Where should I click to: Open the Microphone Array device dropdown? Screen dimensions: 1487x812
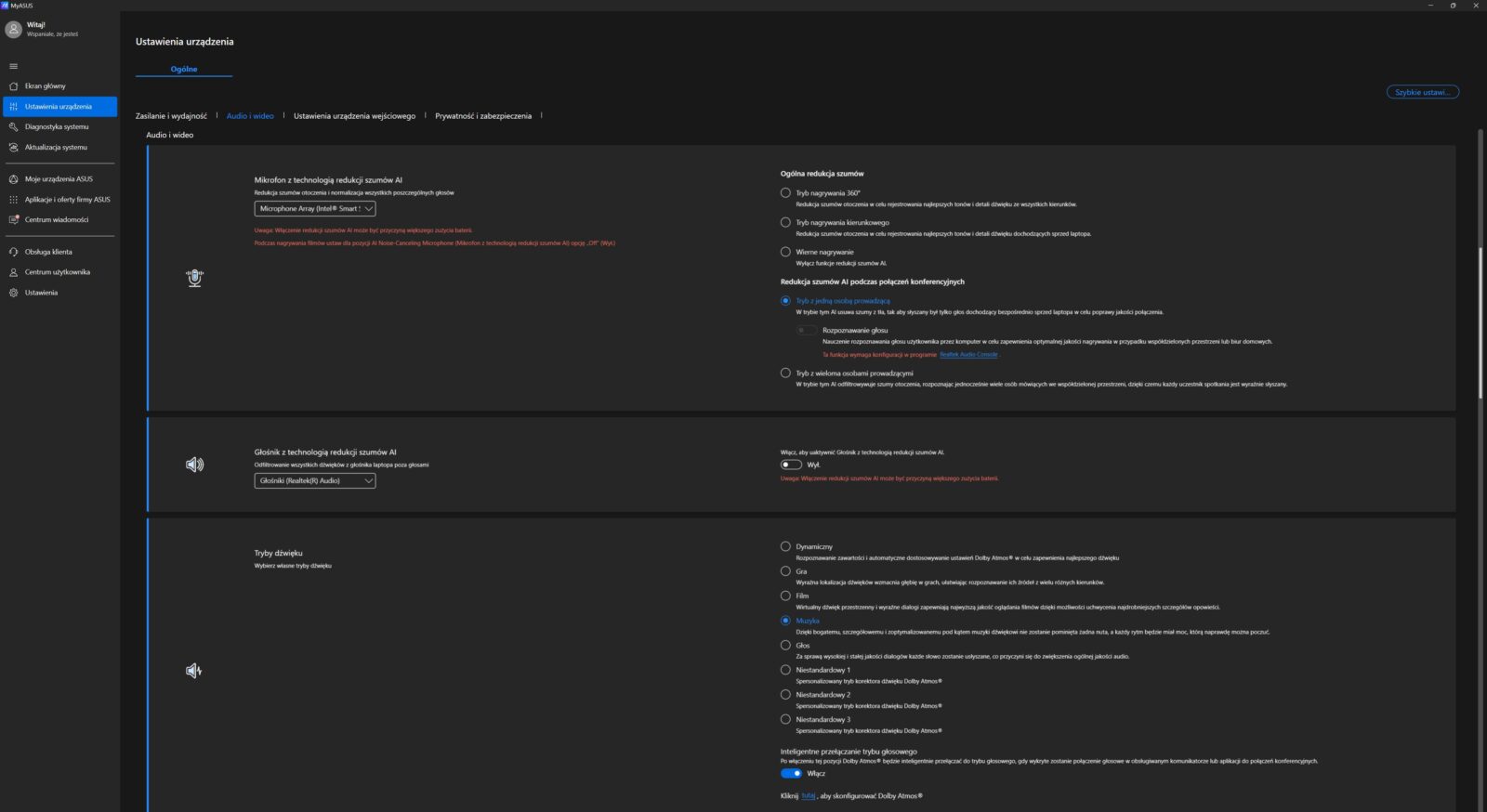coord(315,209)
